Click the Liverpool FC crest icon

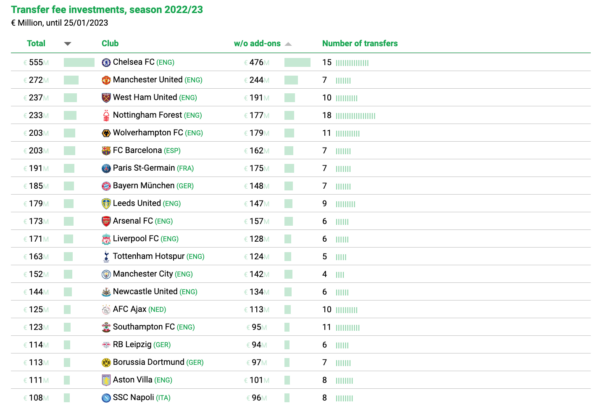(106, 239)
